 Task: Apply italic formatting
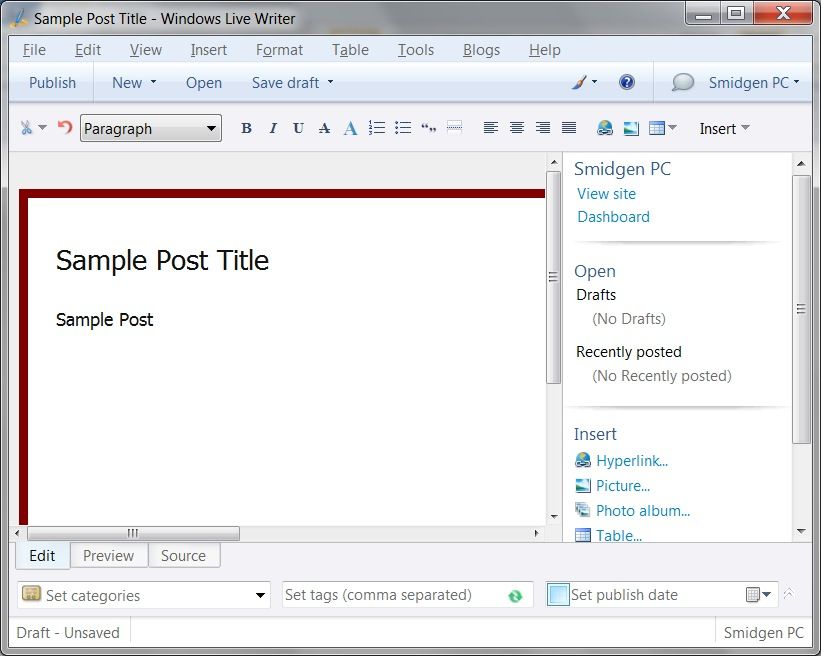(x=272, y=128)
